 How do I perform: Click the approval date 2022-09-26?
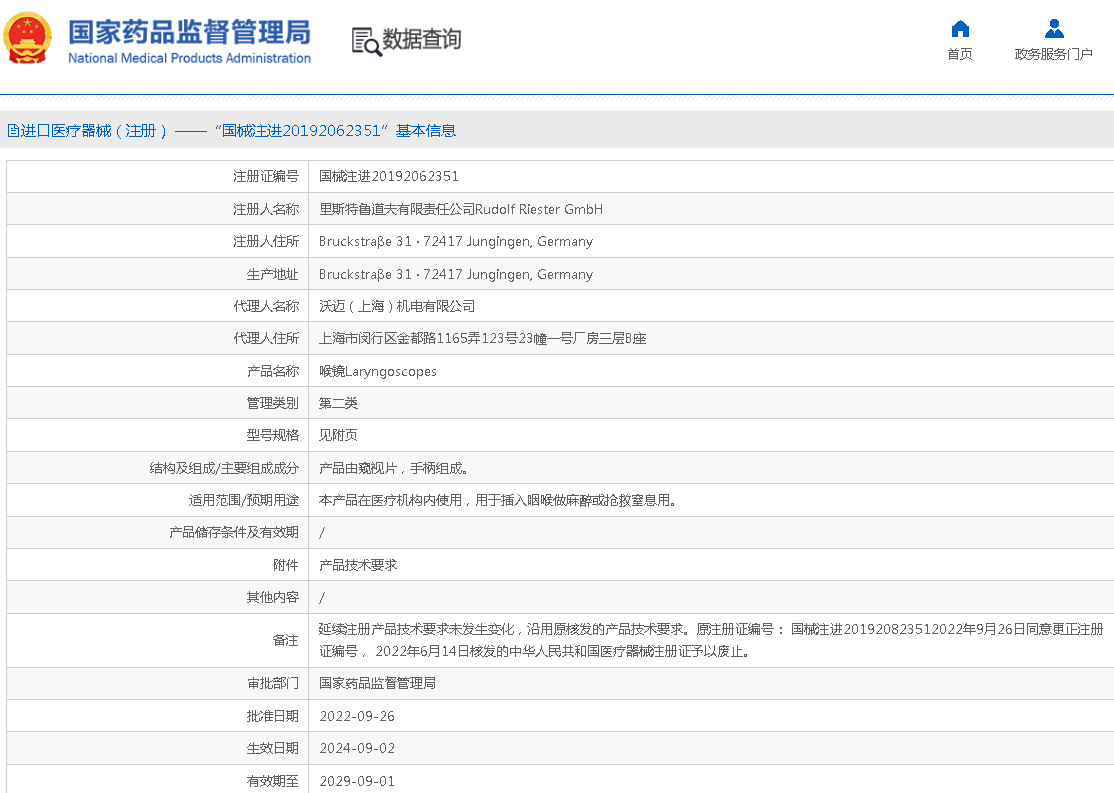pos(357,716)
